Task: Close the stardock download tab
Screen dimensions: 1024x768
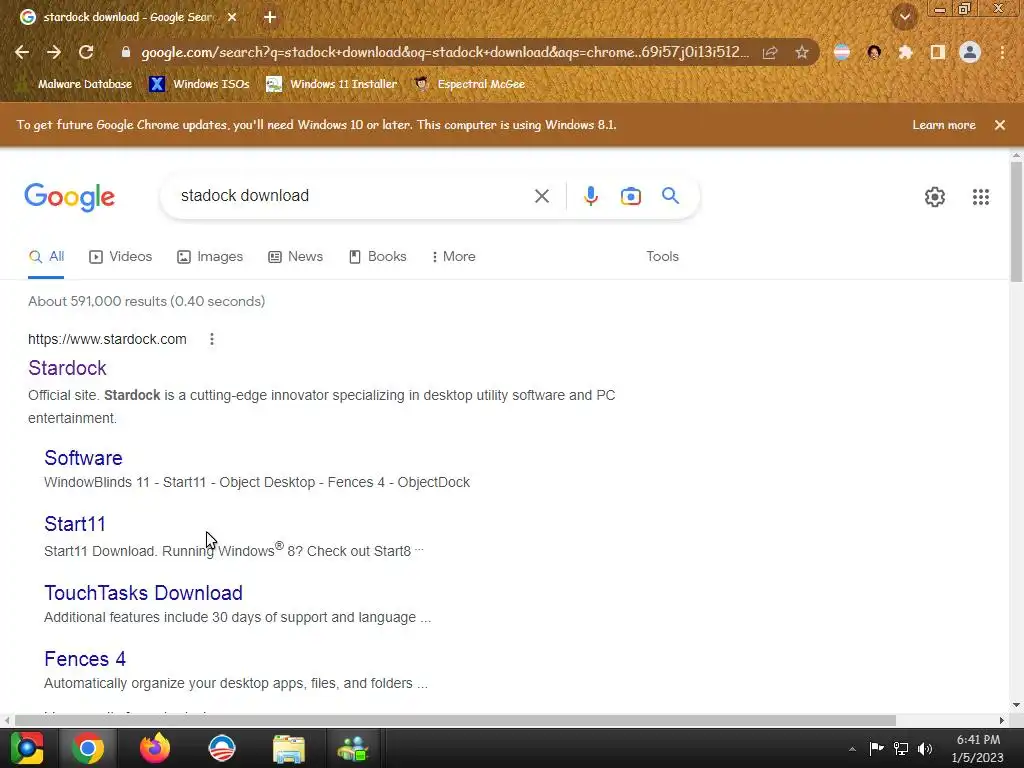Action: [x=232, y=17]
